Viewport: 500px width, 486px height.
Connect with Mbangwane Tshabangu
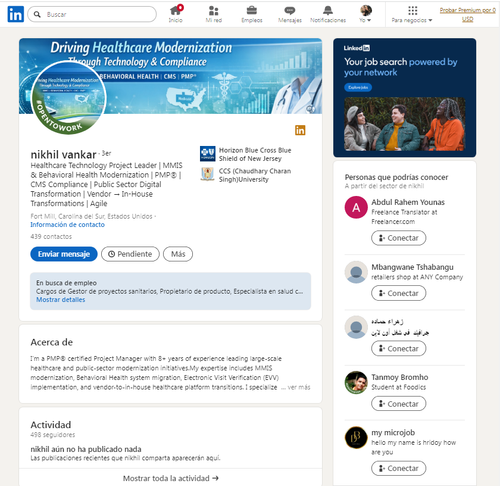(399, 293)
